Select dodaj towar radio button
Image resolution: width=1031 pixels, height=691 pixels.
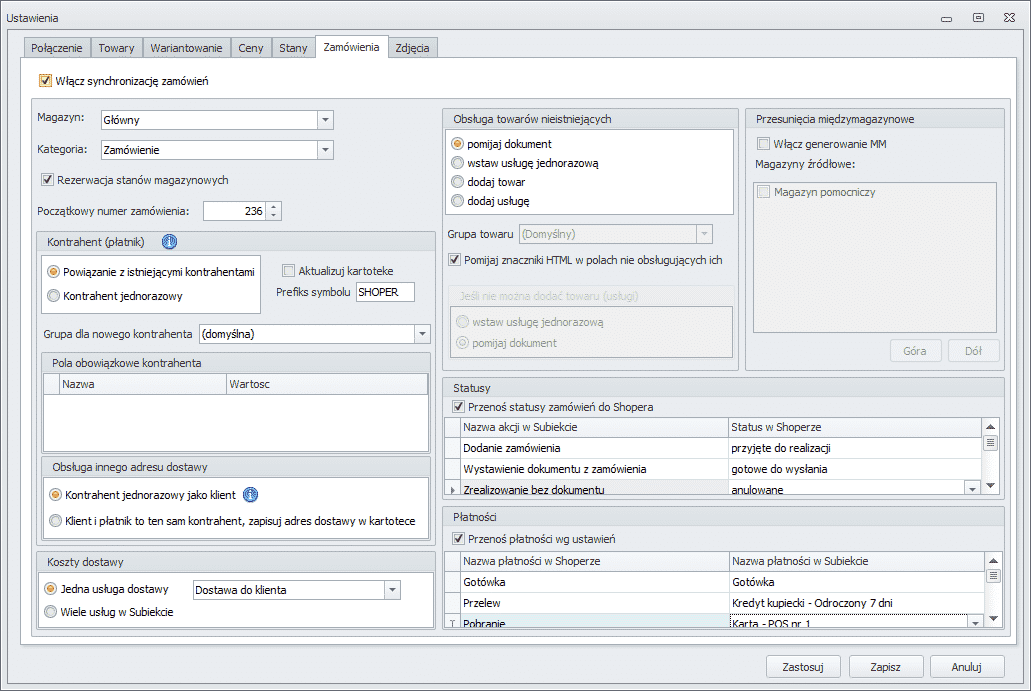[x=458, y=181]
